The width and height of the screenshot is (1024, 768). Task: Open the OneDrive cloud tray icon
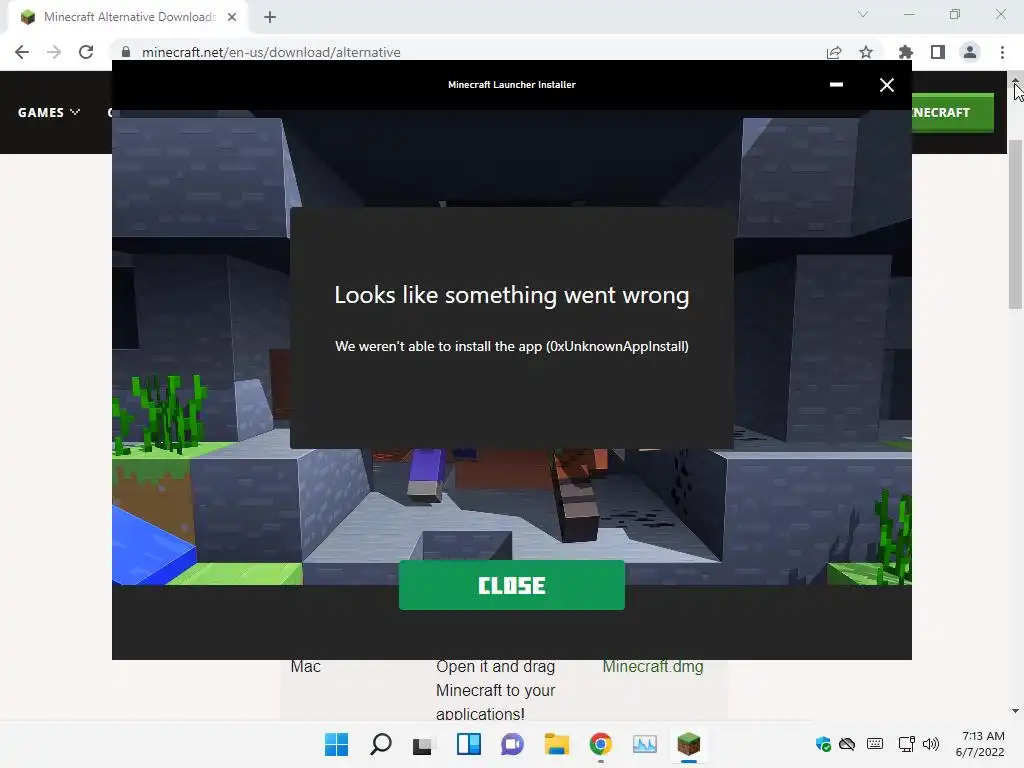coord(847,744)
